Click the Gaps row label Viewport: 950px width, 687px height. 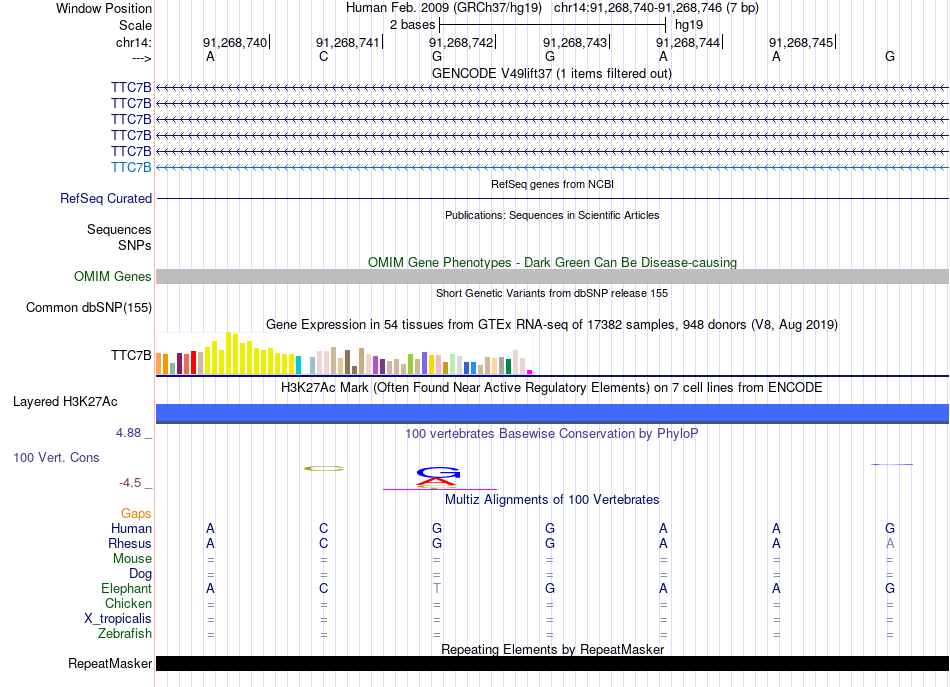tap(136, 513)
